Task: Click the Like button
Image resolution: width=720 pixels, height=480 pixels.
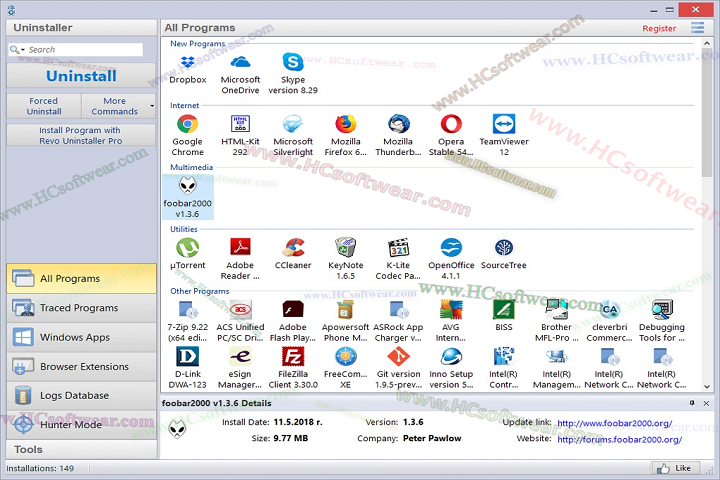Action: pyautogui.click(x=675, y=468)
